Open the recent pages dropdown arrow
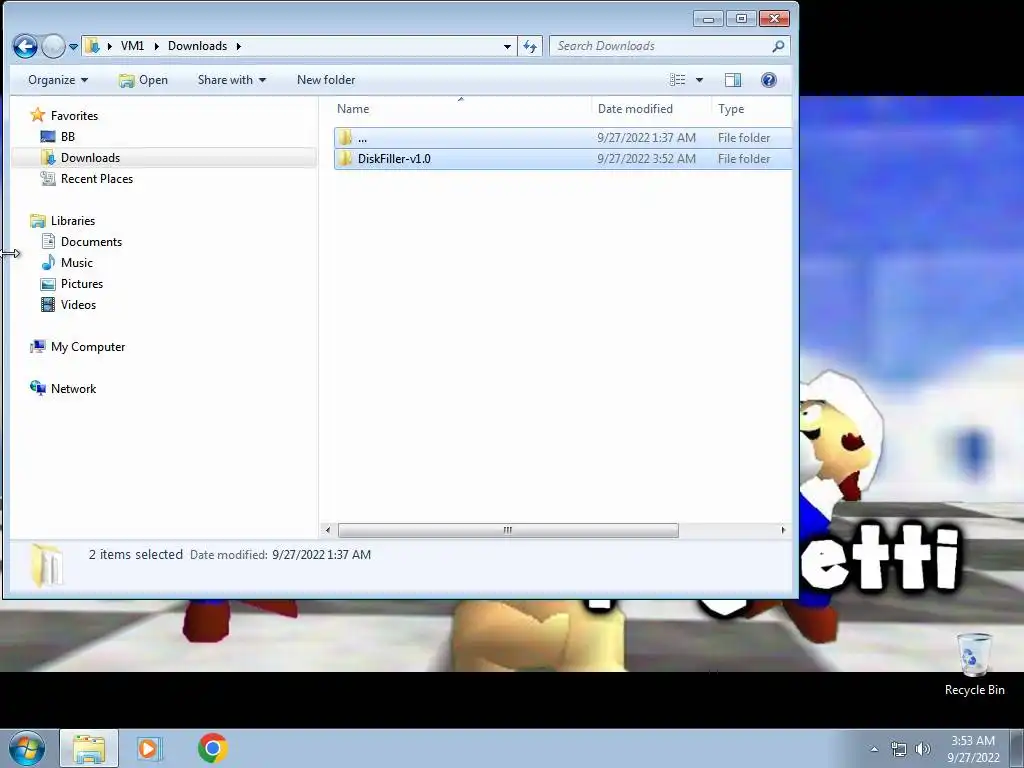The image size is (1024, 768). [x=73, y=46]
